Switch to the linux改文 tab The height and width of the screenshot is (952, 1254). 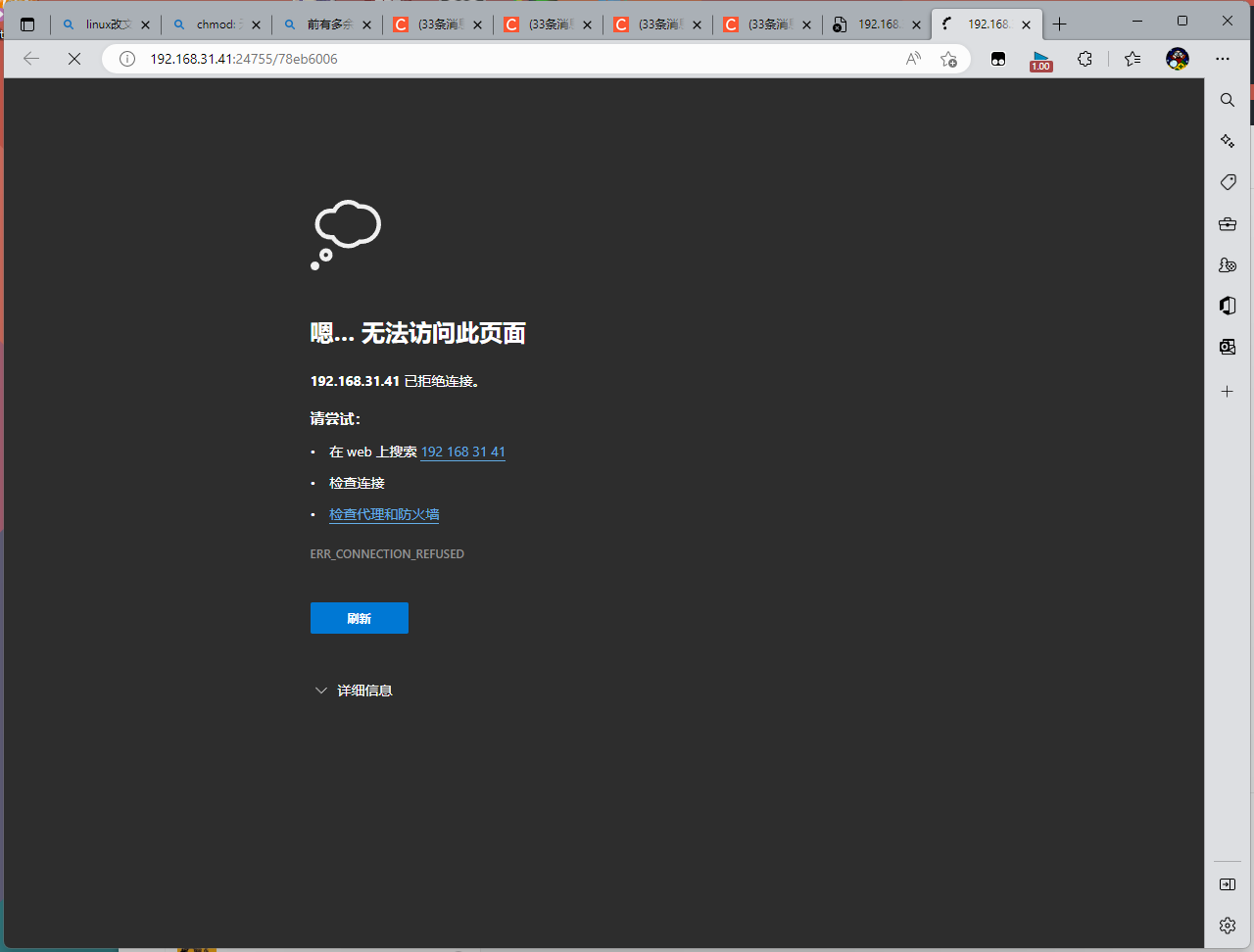pyautogui.click(x=106, y=24)
